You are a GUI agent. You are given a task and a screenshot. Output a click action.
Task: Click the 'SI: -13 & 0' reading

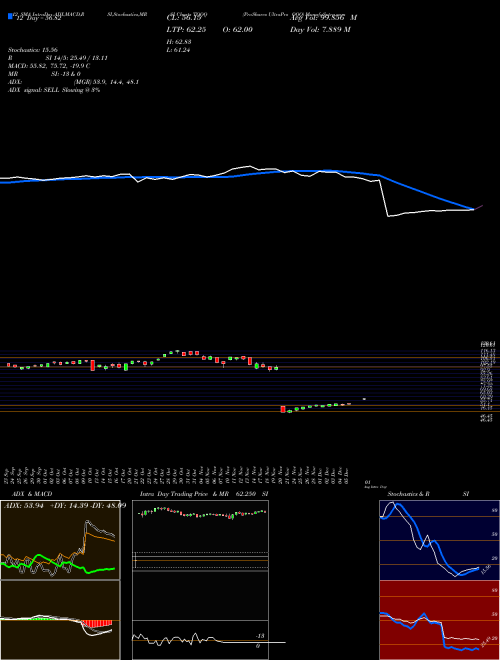coord(66,74)
